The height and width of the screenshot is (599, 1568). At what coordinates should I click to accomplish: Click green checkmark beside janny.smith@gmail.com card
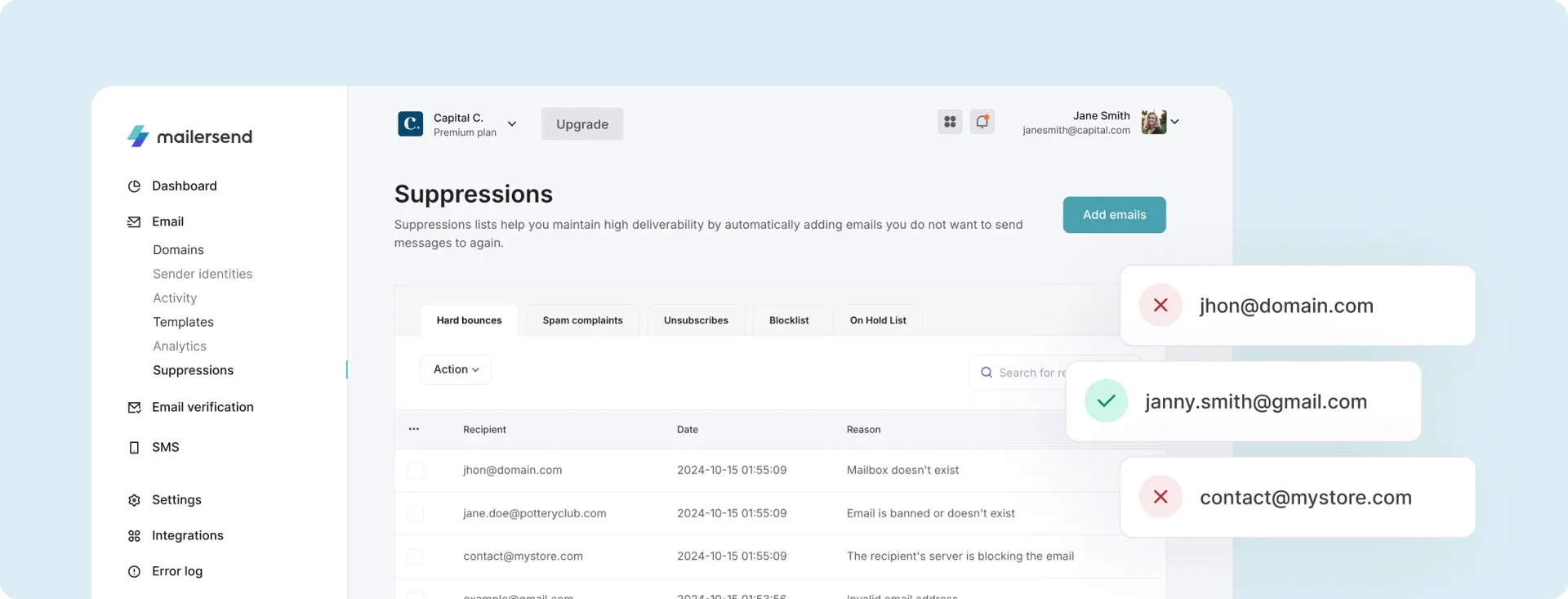point(1107,401)
